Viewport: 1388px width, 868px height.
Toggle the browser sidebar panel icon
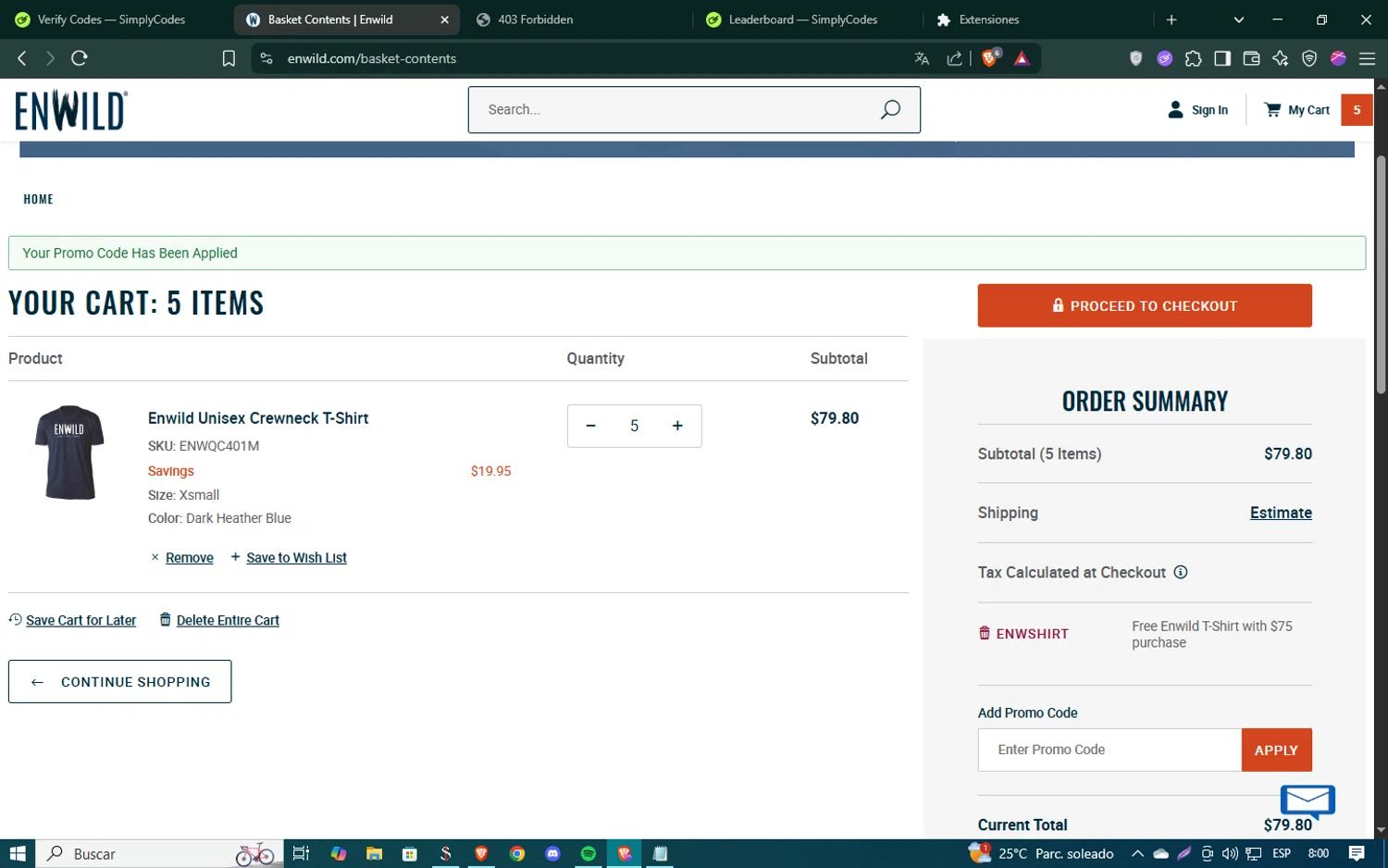(x=1222, y=58)
